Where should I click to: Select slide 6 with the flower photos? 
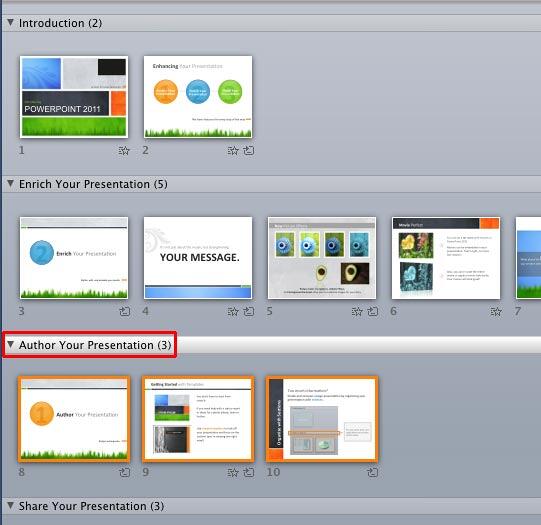pos(446,258)
